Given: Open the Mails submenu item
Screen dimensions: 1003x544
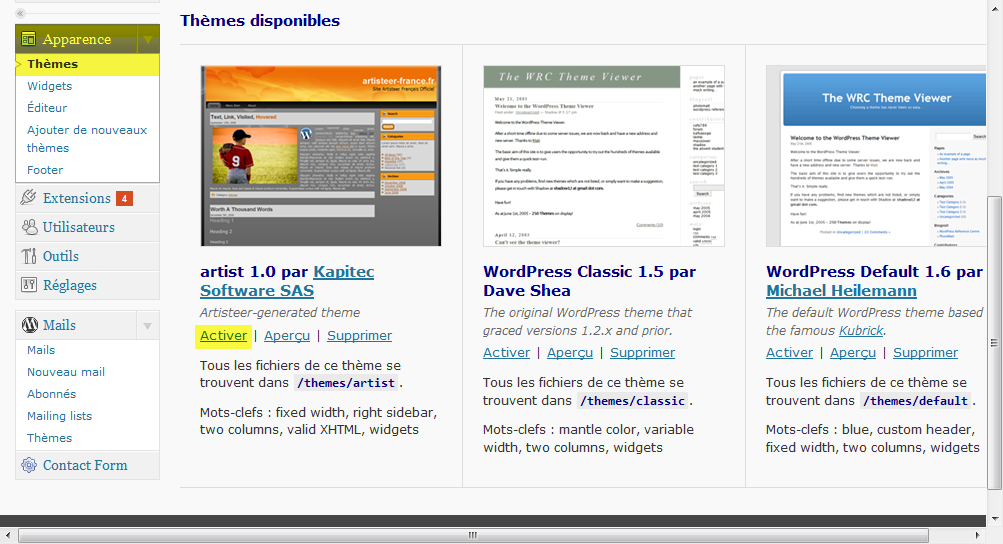Looking at the screenshot, I should [x=41, y=350].
